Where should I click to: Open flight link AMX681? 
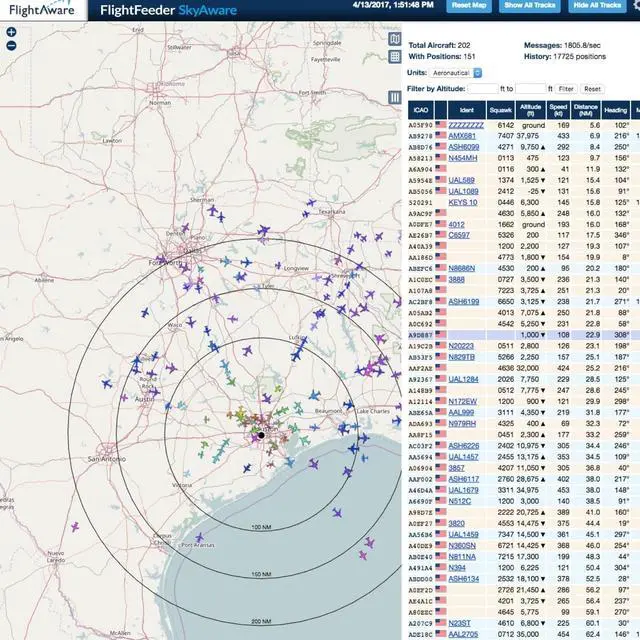pos(461,136)
